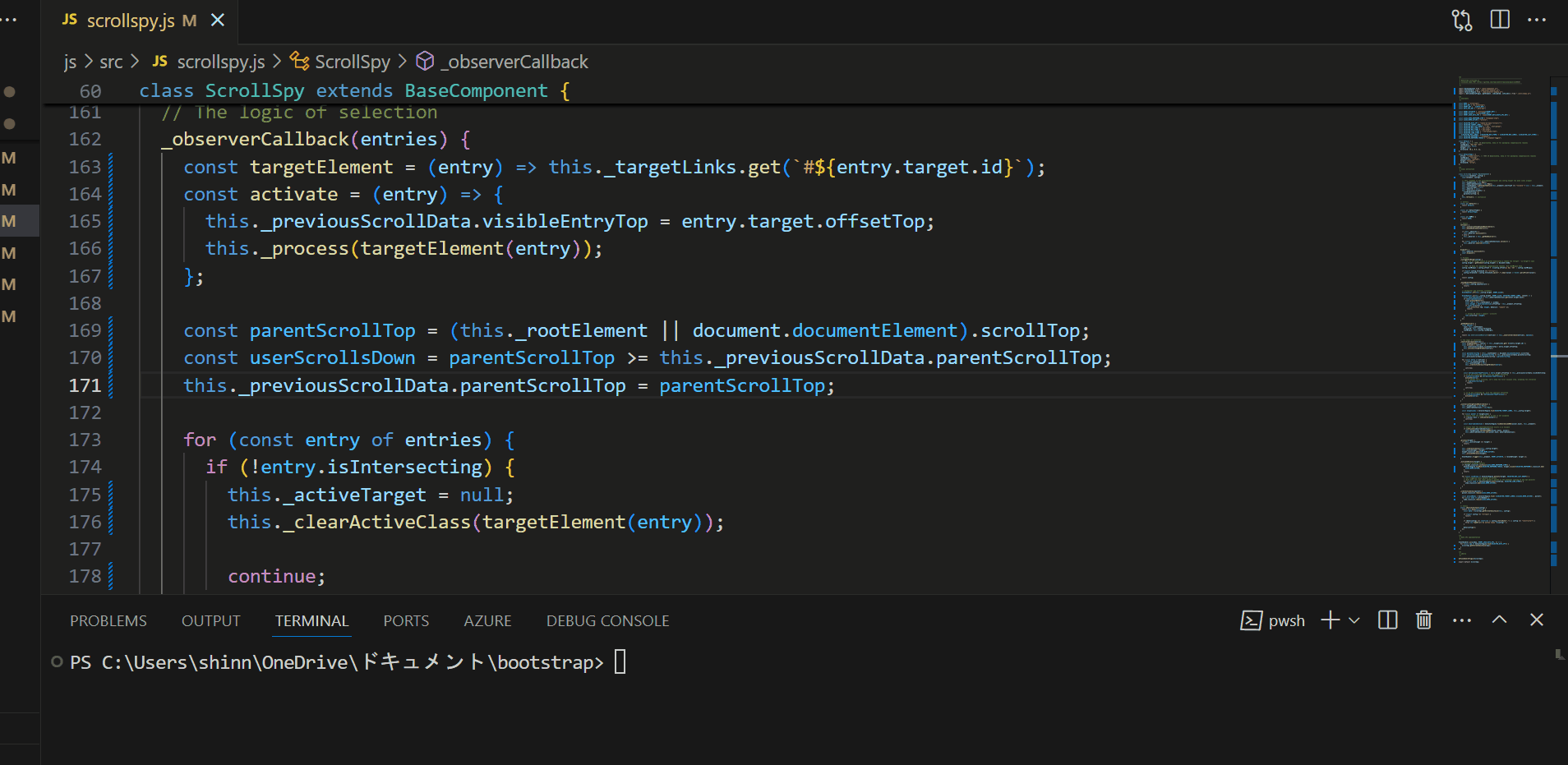
Task: Open the DEBUG CONSOLE tab
Action: click(607, 621)
